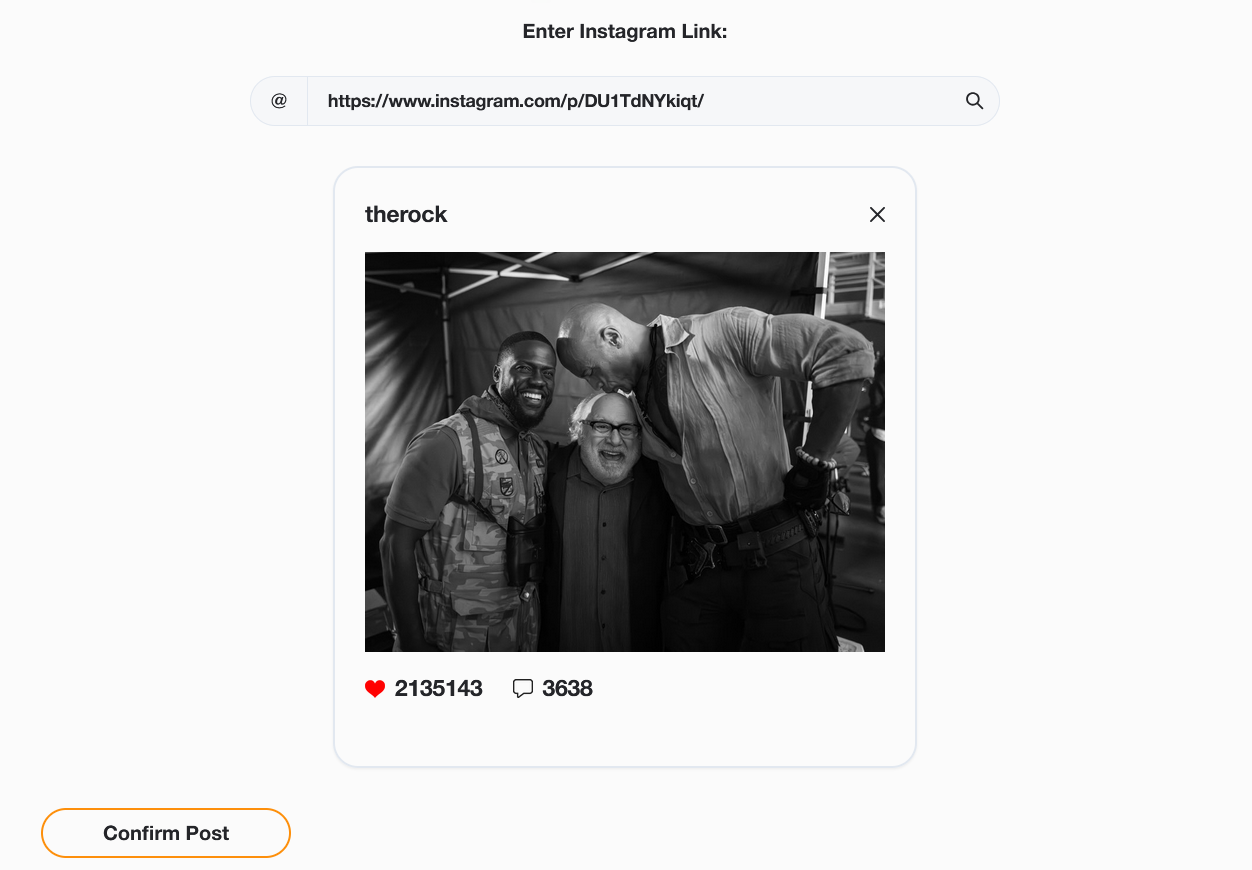This screenshot has height=870, width=1252.
Task: Click the comment bubble icon
Action: pyautogui.click(x=522, y=688)
